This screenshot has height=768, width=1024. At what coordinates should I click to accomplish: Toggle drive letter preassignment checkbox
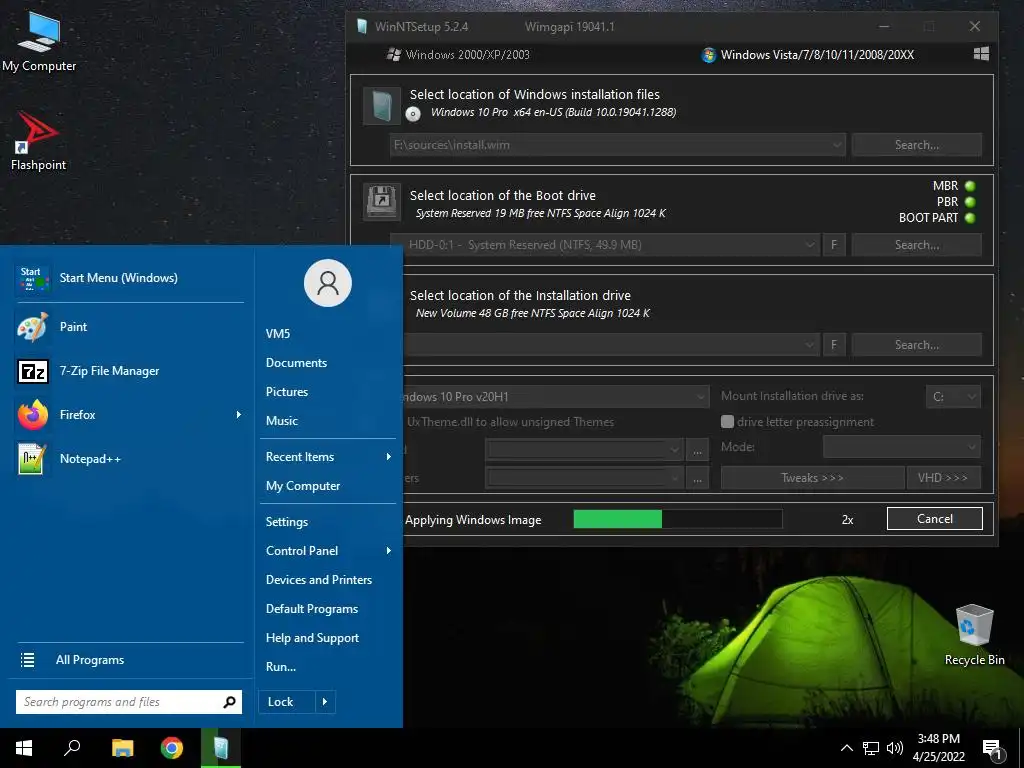(x=727, y=422)
